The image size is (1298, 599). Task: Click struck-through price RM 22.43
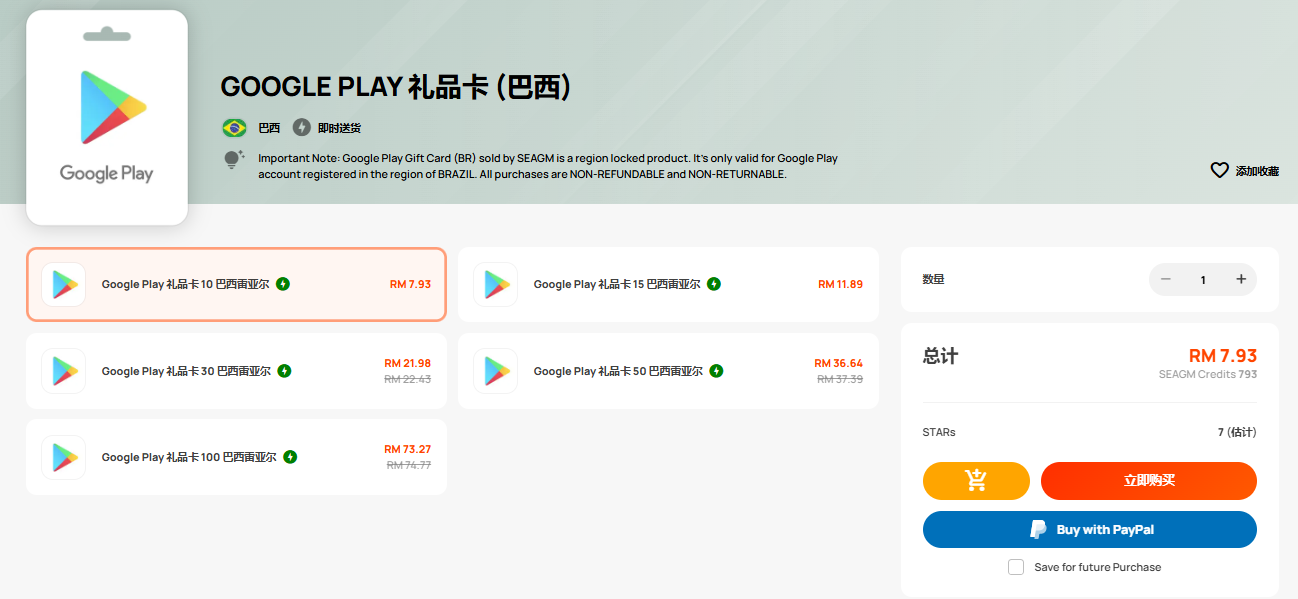[409, 379]
